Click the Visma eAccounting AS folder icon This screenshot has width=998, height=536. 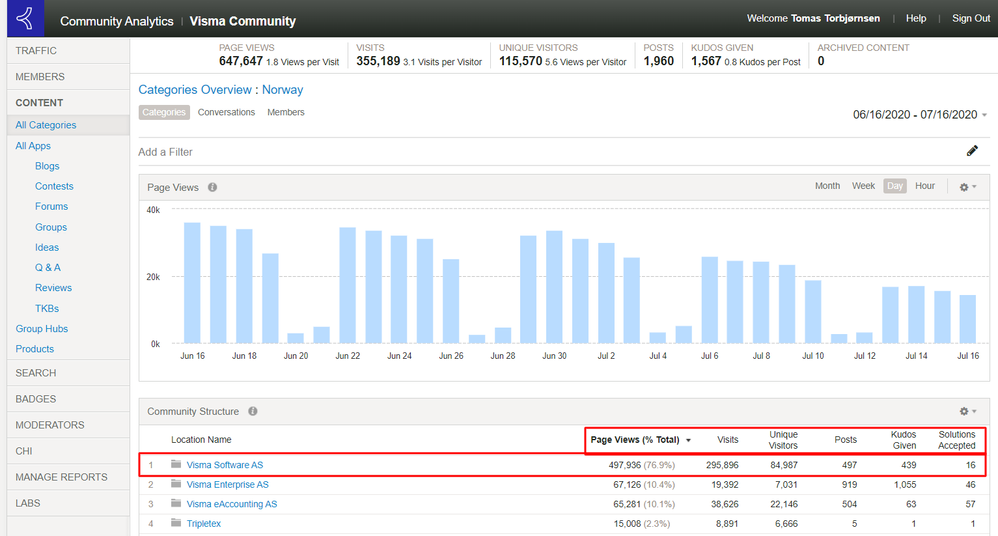(176, 503)
